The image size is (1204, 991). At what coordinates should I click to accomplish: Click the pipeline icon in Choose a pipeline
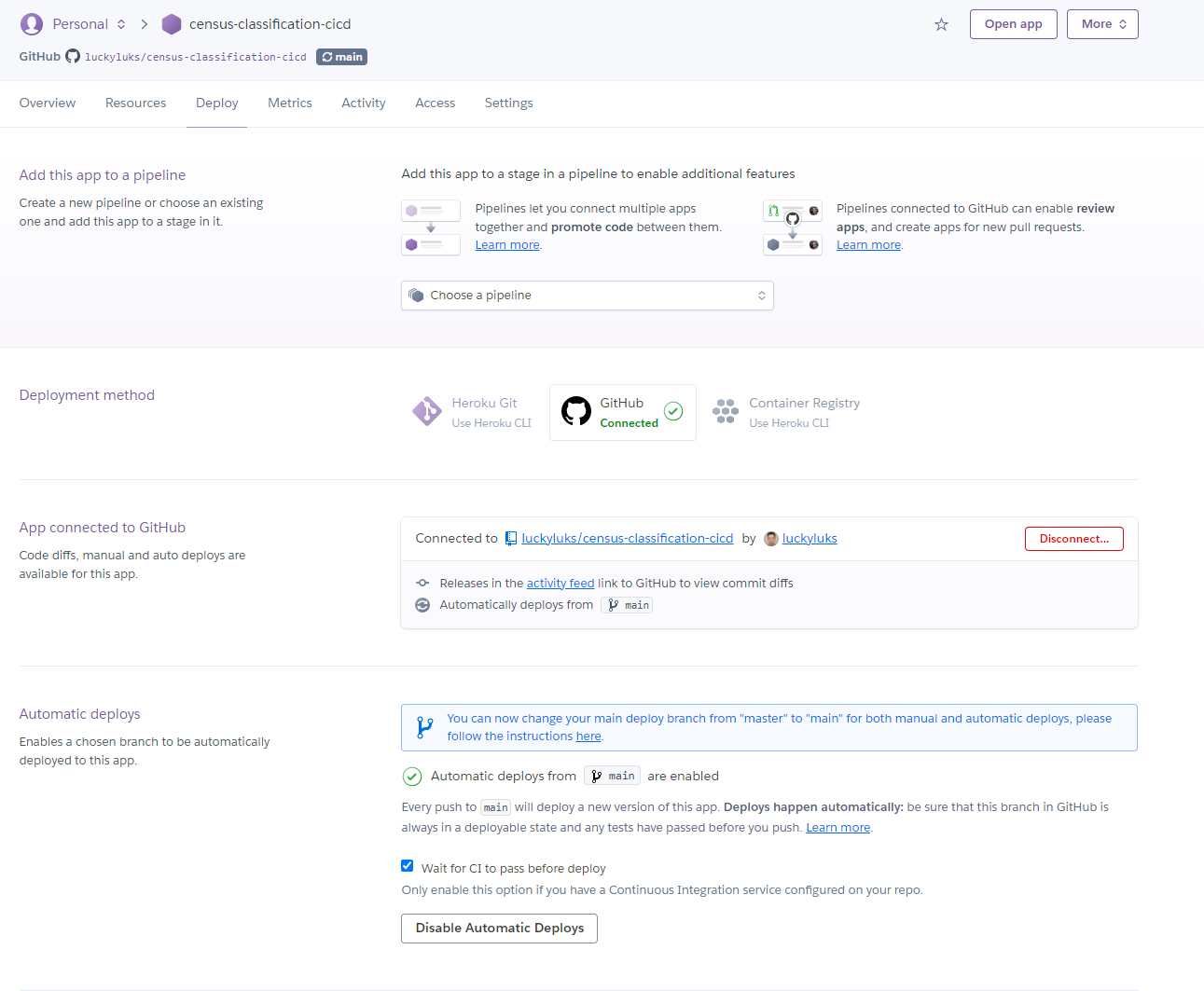coord(416,296)
